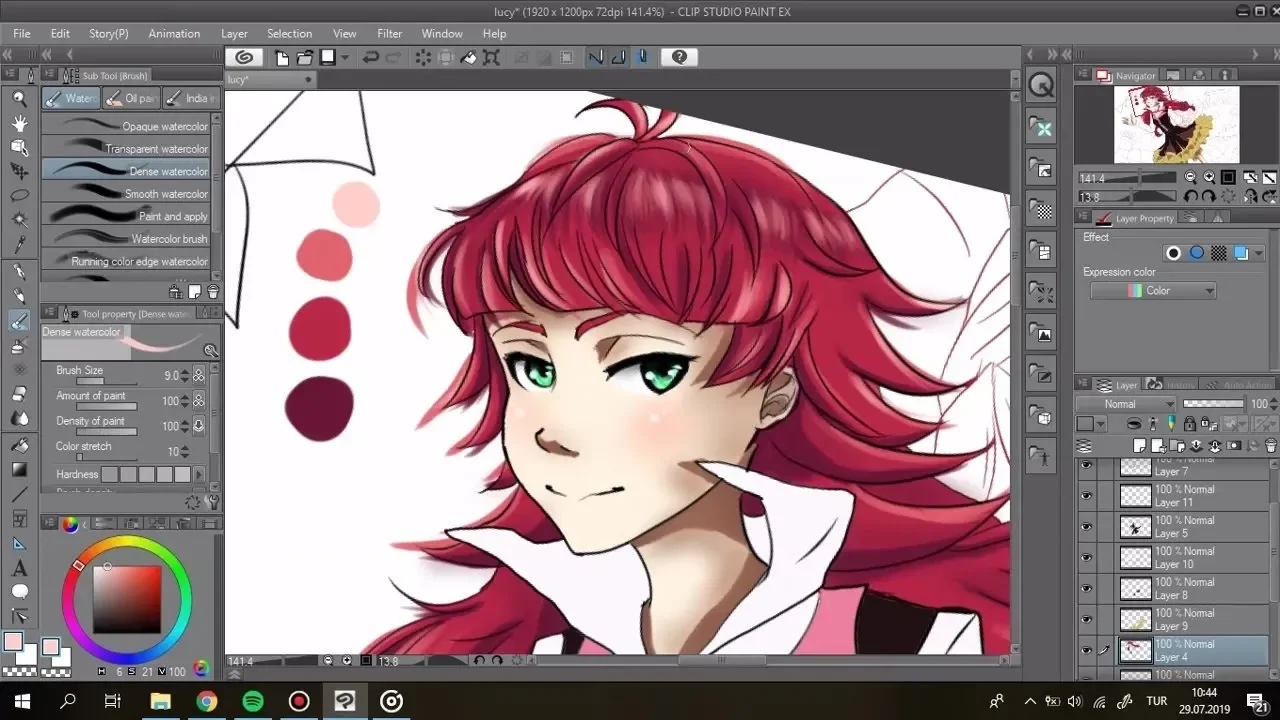Create a new file from command bar
This screenshot has height=720, width=1280.
(283, 58)
